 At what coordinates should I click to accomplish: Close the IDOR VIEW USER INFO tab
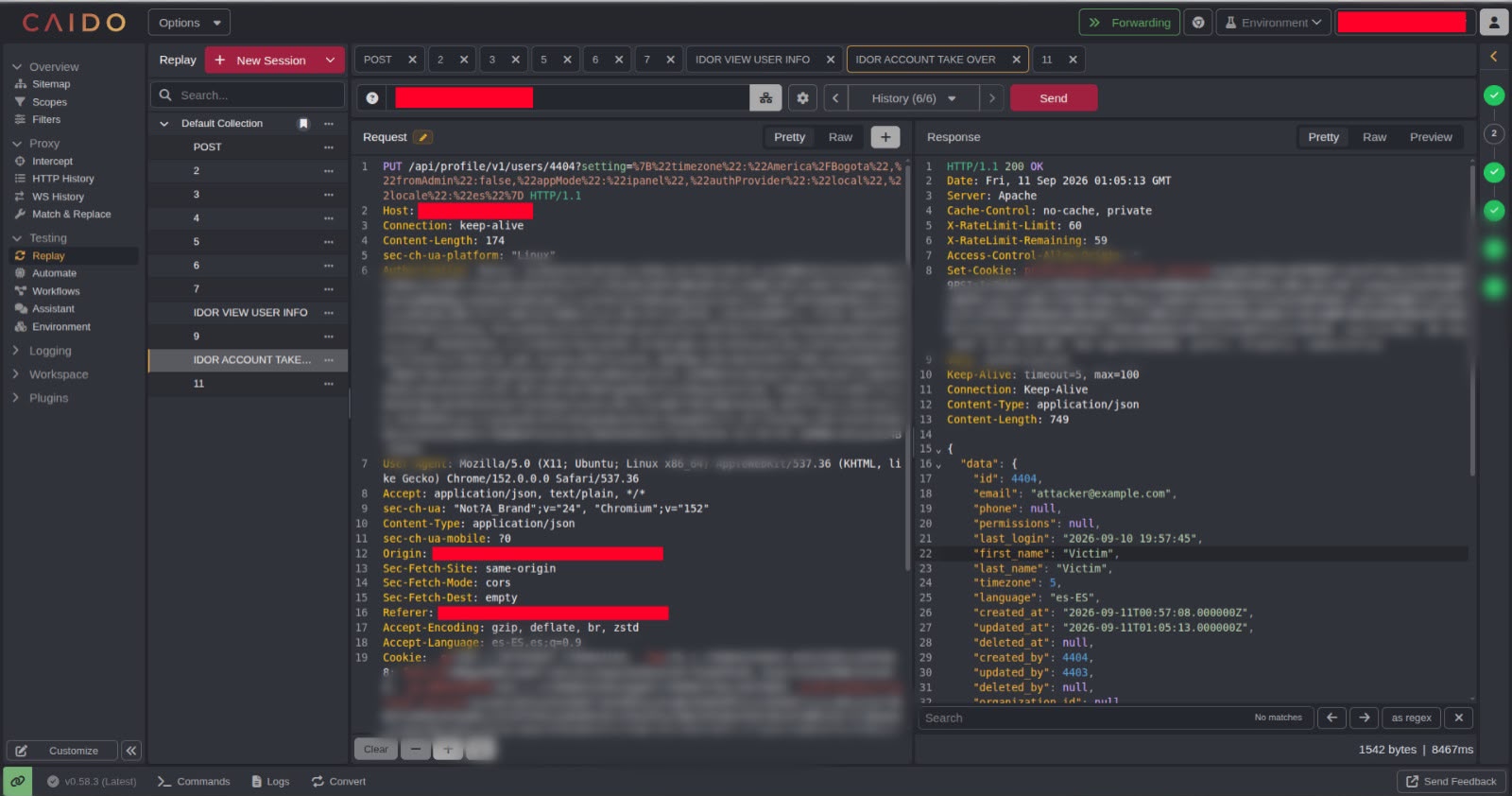[831, 60]
